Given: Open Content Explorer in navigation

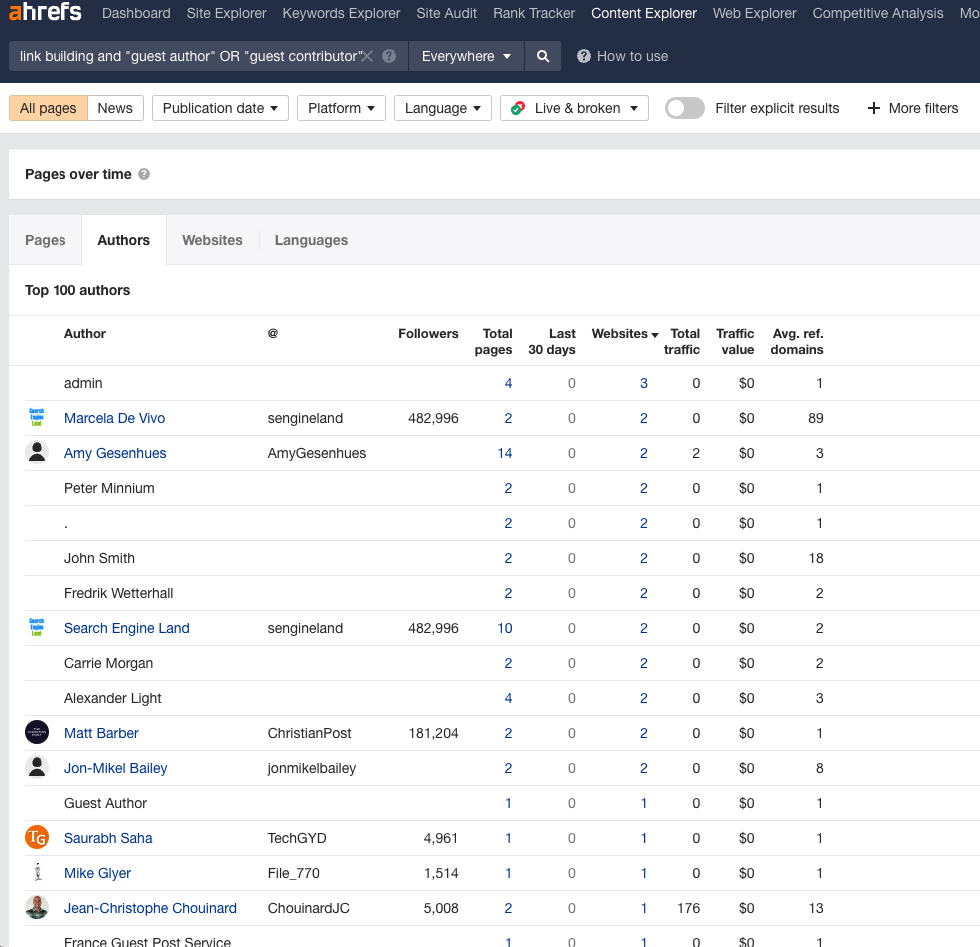Looking at the screenshot, I should click(644, 13).
